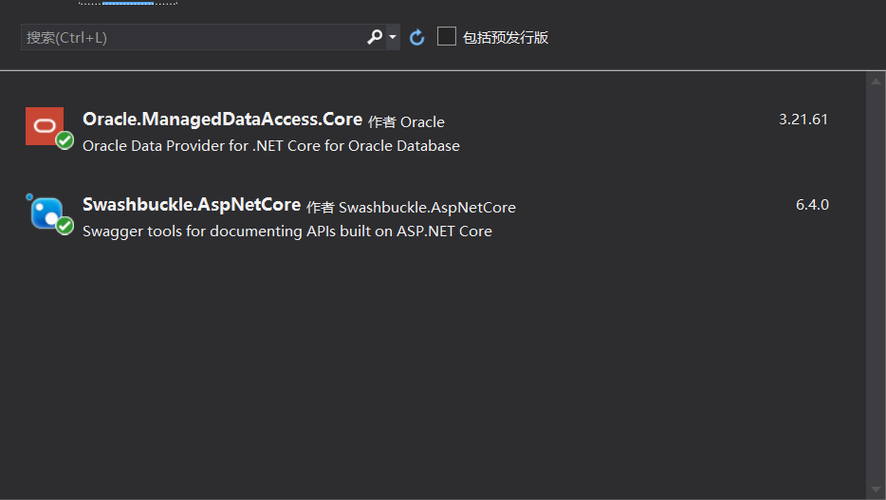The width and height of the screenshot is (886, 500).
Task: Select the Swashbuckle.AspNetCore package title
Action: point(191,205)
